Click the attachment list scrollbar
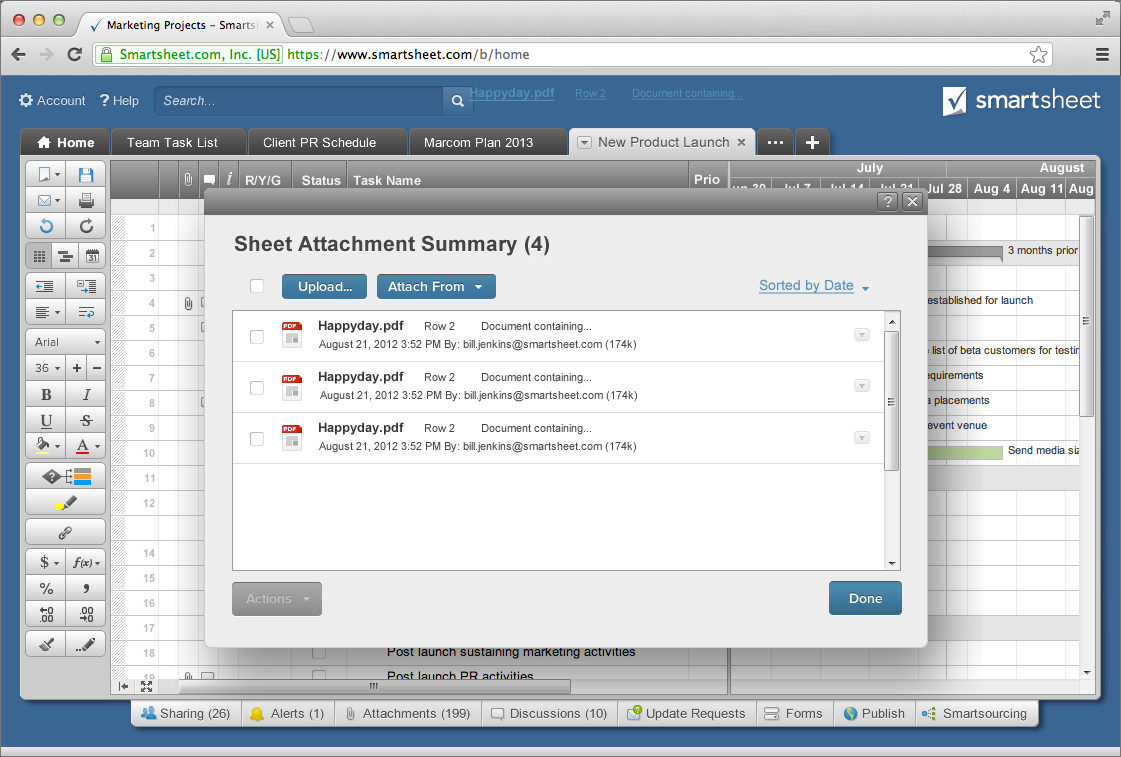 point(892,400)
